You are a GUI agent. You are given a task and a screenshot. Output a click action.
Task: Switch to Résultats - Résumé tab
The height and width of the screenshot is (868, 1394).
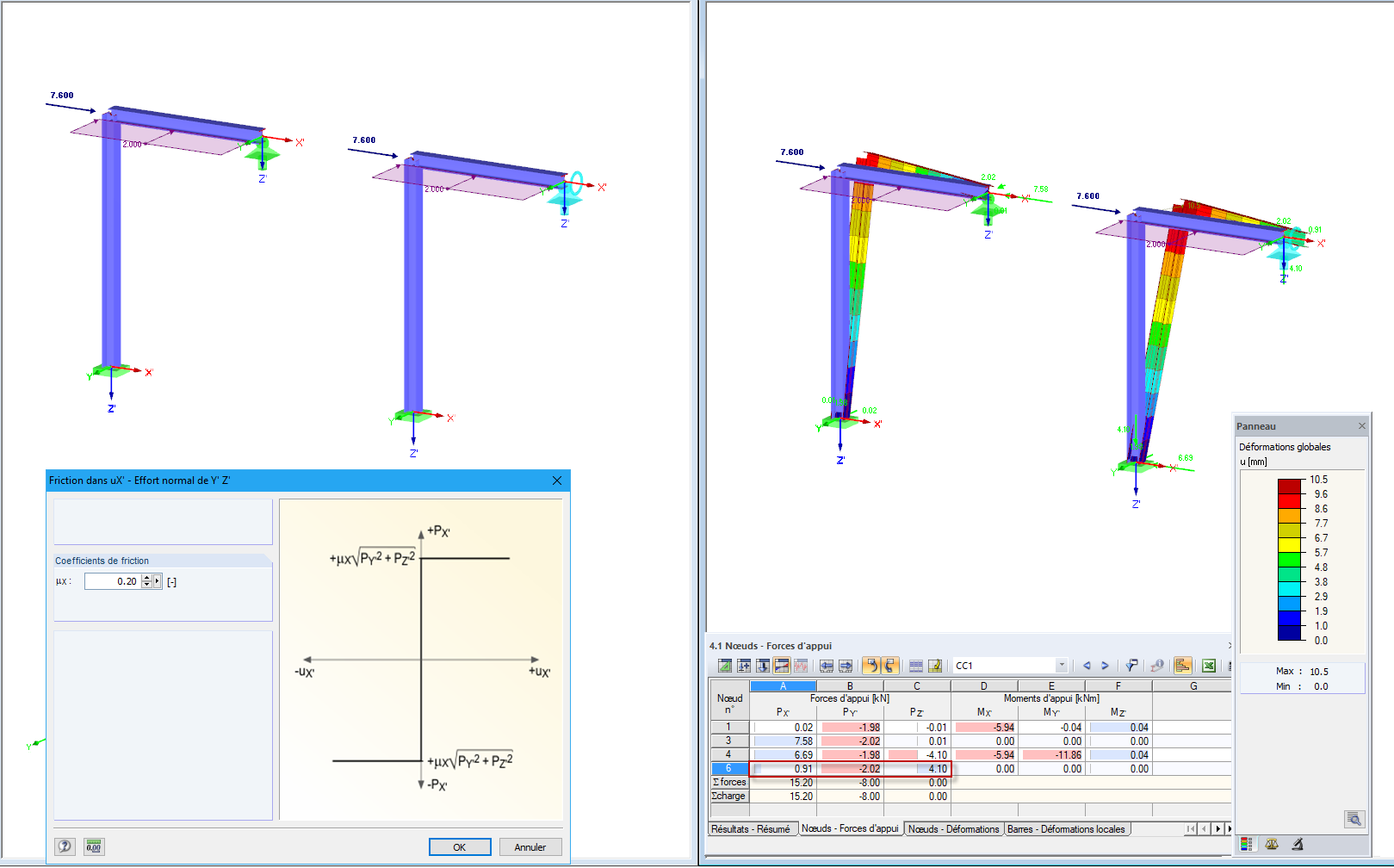pos(751,829)
